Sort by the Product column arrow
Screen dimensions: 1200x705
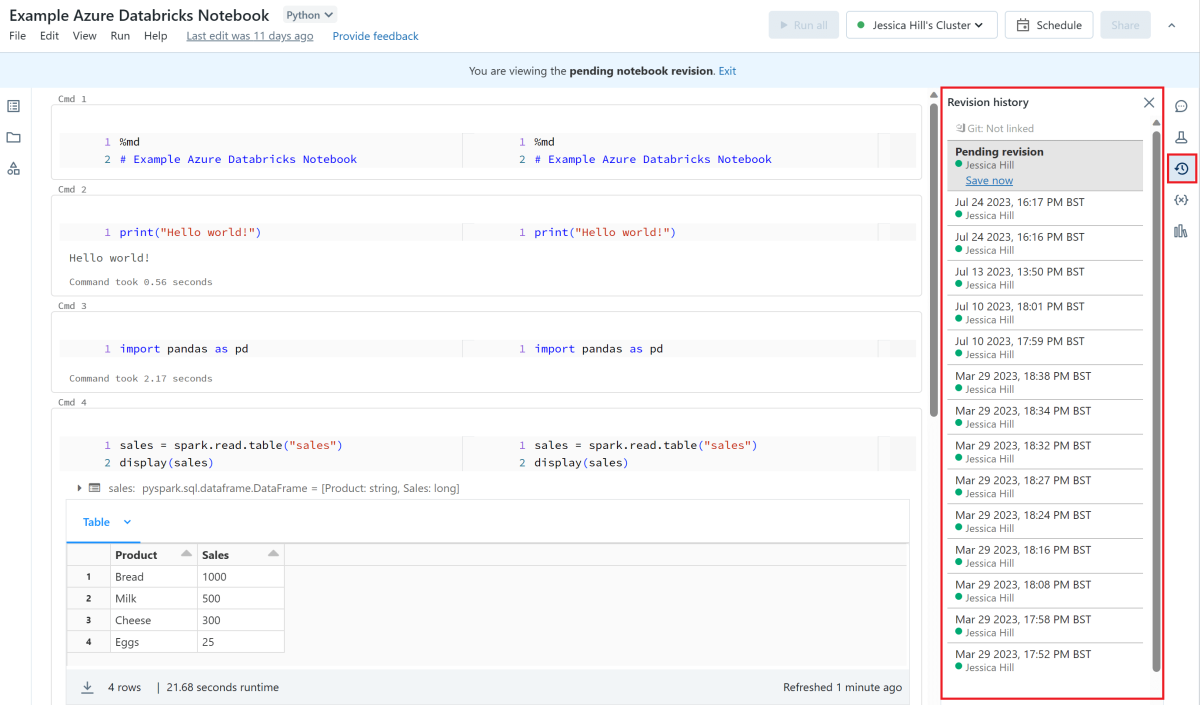pyautogui.click(x=186, y=554)
